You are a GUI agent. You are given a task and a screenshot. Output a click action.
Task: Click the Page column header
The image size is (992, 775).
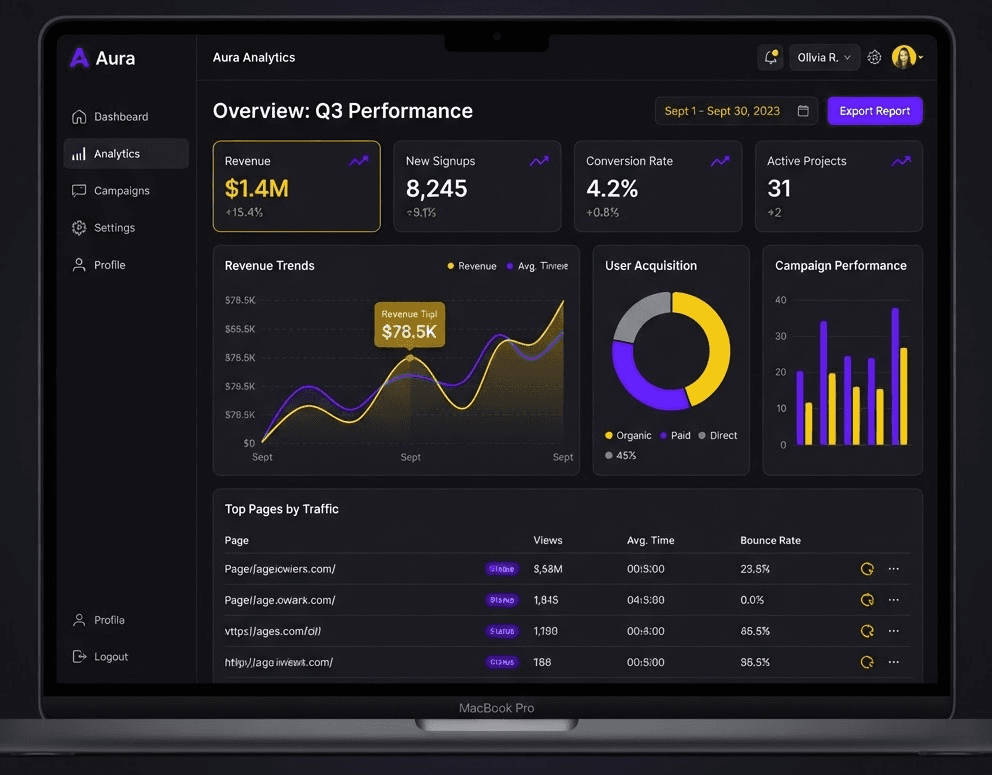click(237, 540)
